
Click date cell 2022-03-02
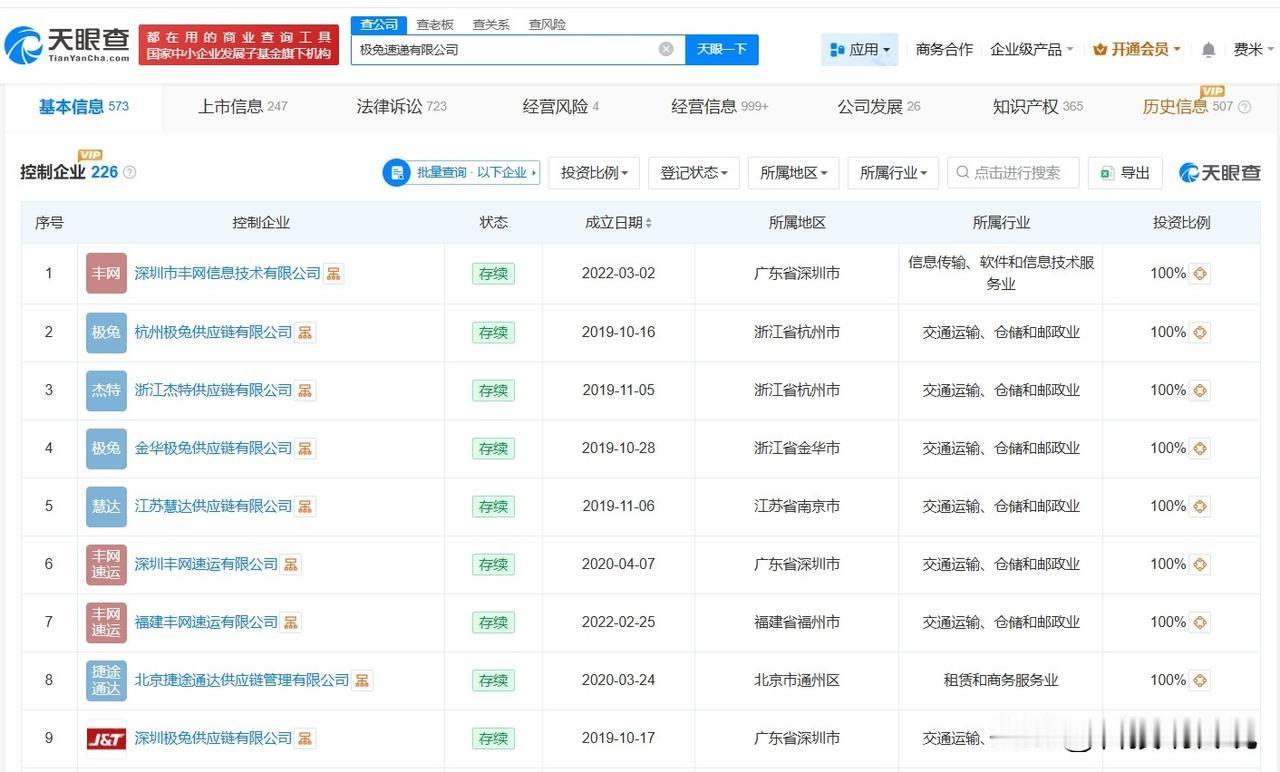click(x=618, y=273)
